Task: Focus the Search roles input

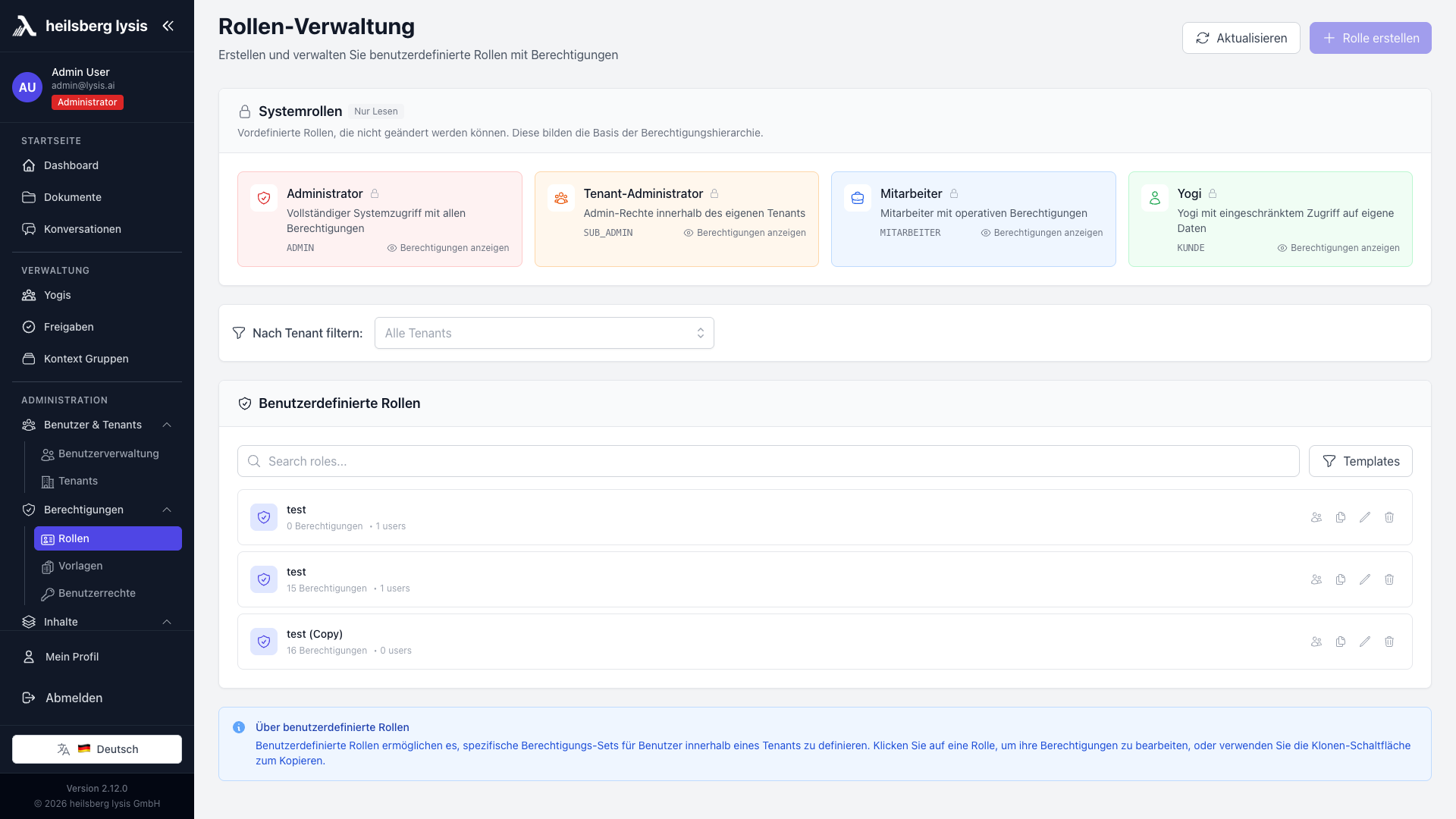Action: tap(768, 461)
